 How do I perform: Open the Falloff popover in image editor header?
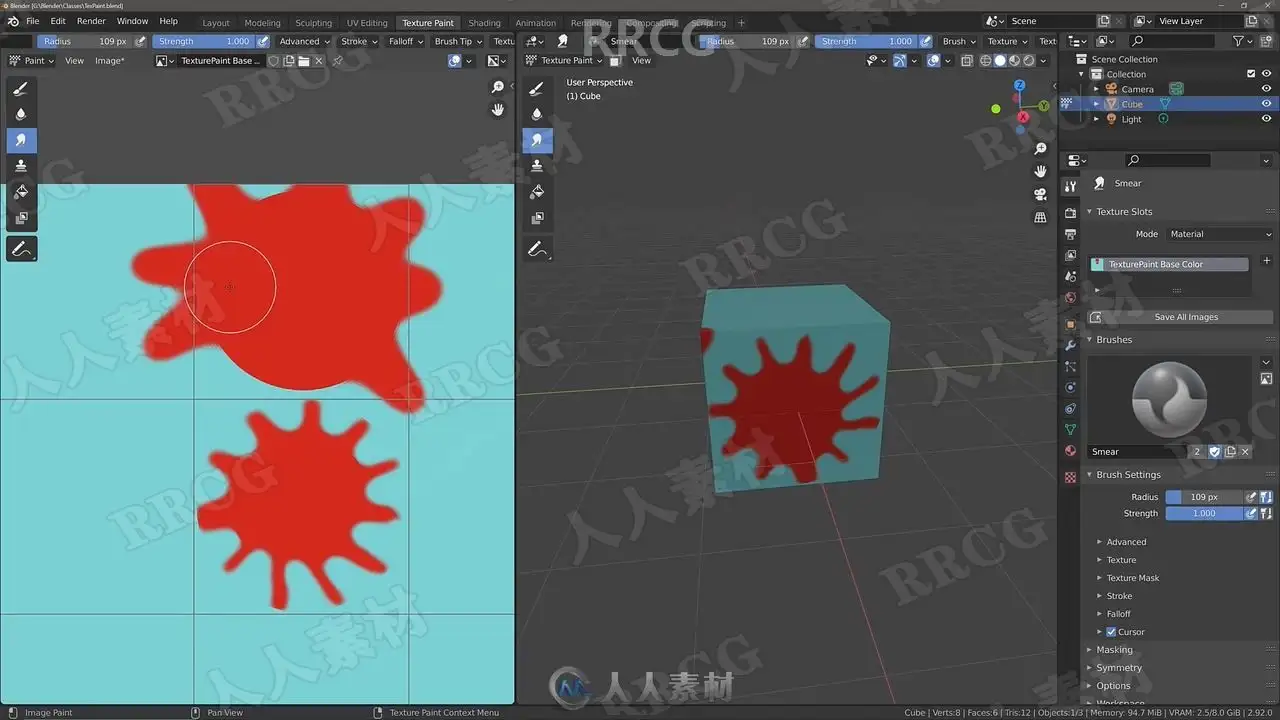(x=405, y=41)
